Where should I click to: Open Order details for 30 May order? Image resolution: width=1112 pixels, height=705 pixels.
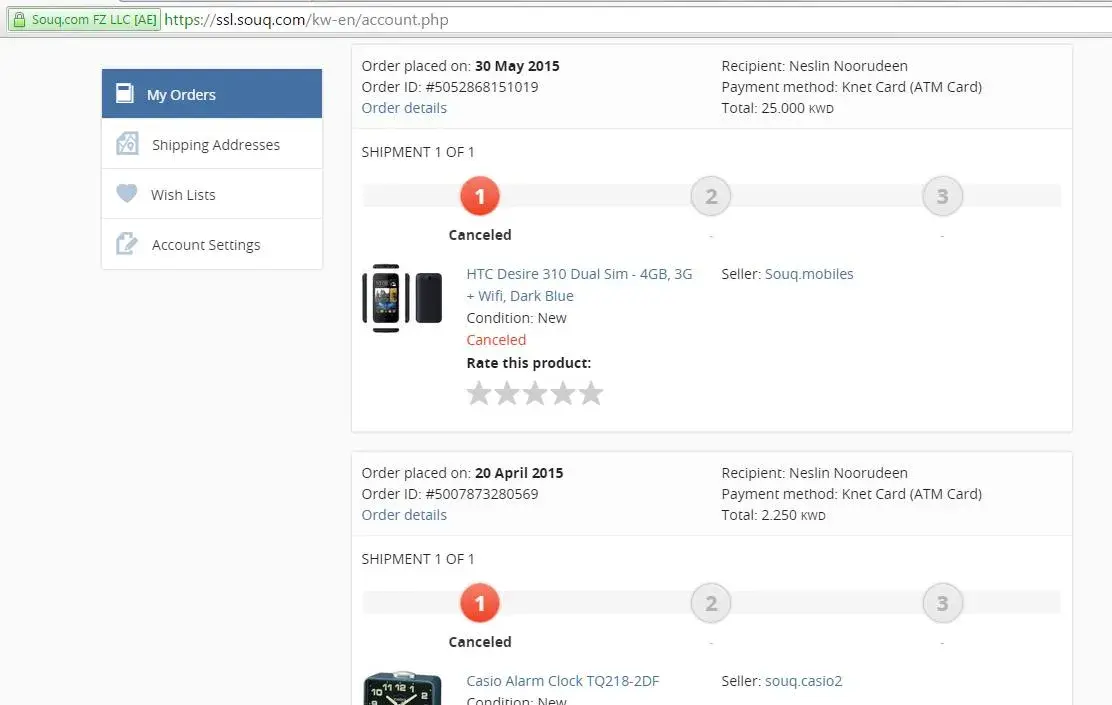click(x=404, y=108)
